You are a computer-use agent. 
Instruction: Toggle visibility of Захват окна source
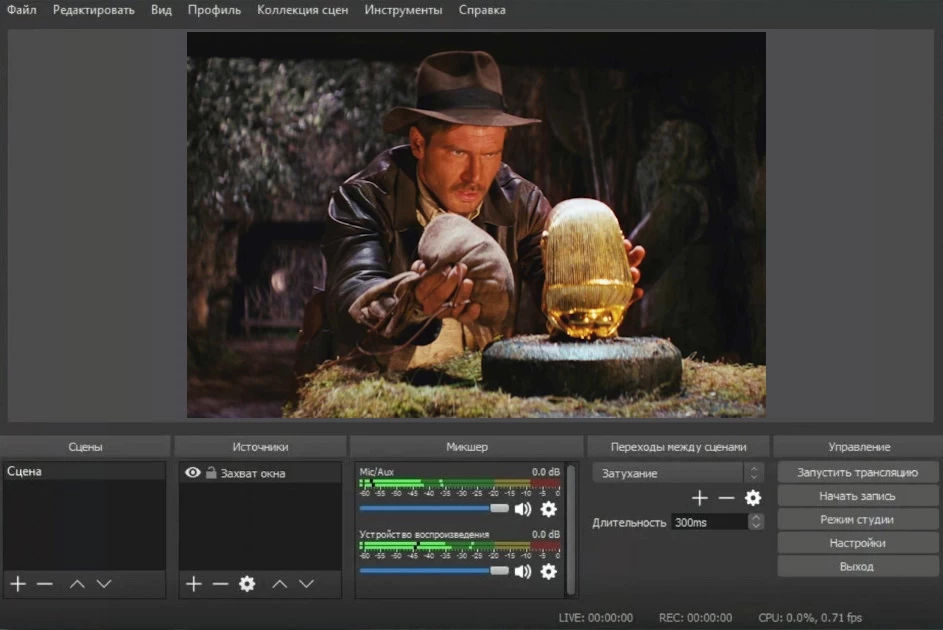192,472
